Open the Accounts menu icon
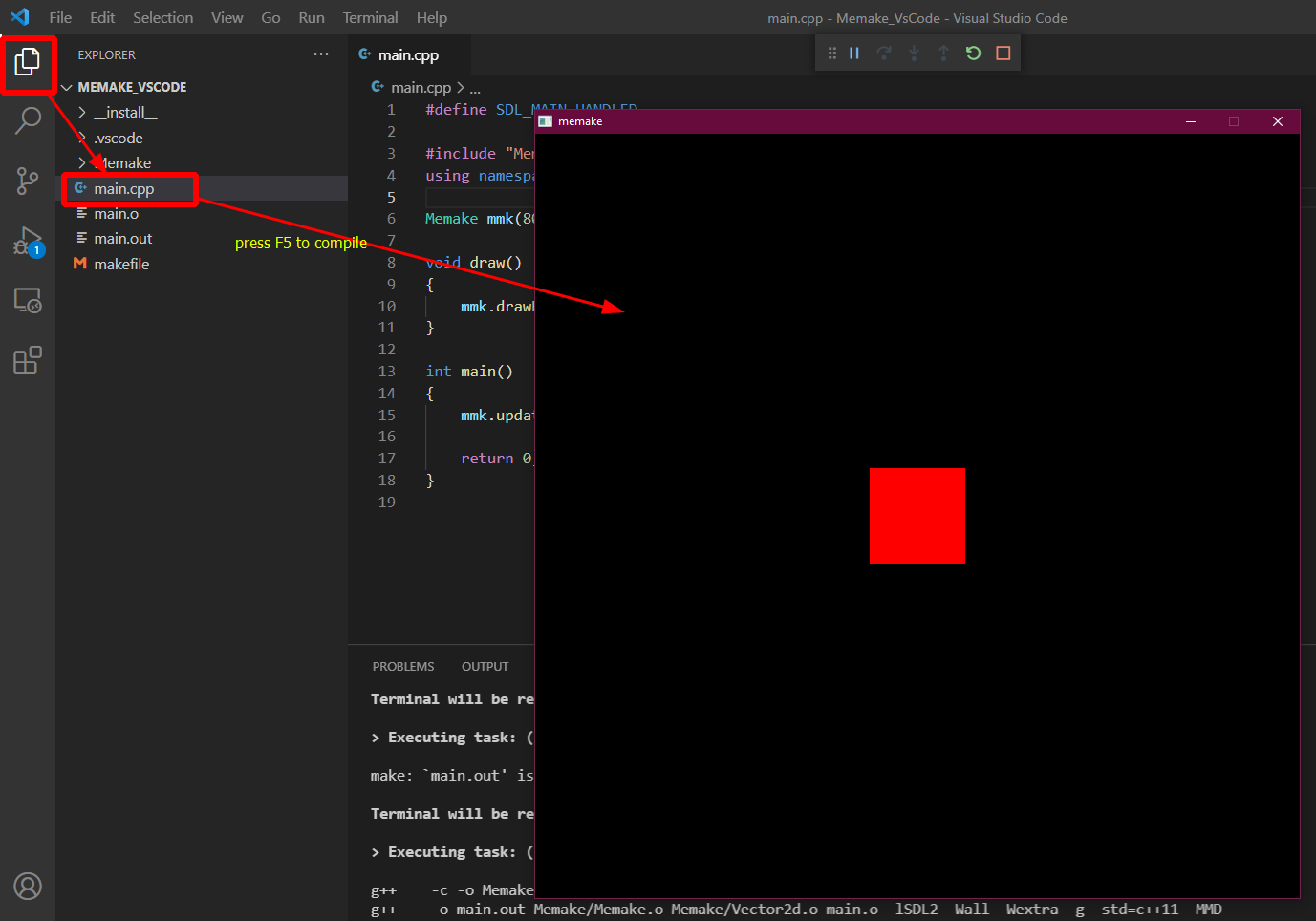The width and height of the screenshot is (1316, 921). [28, 887]
